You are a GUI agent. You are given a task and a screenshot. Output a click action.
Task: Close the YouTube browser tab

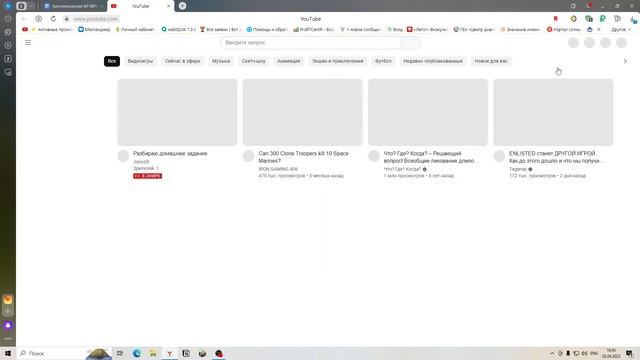click(x=169, y=6)
